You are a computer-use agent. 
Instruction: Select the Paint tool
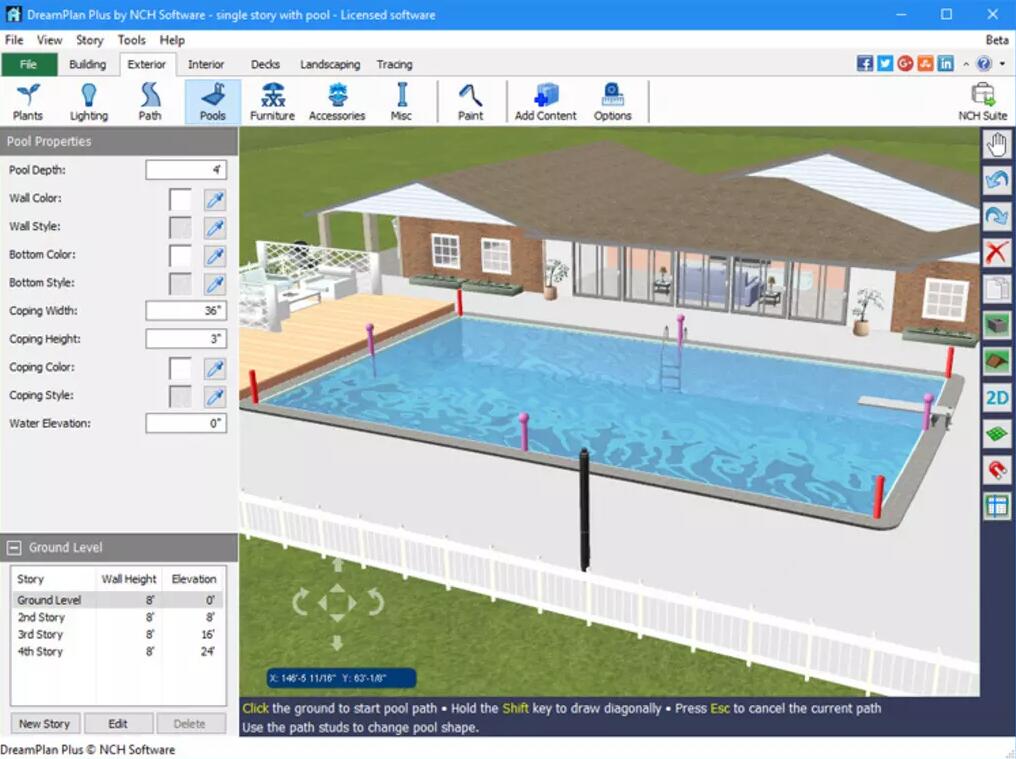(x=470, y=100)
